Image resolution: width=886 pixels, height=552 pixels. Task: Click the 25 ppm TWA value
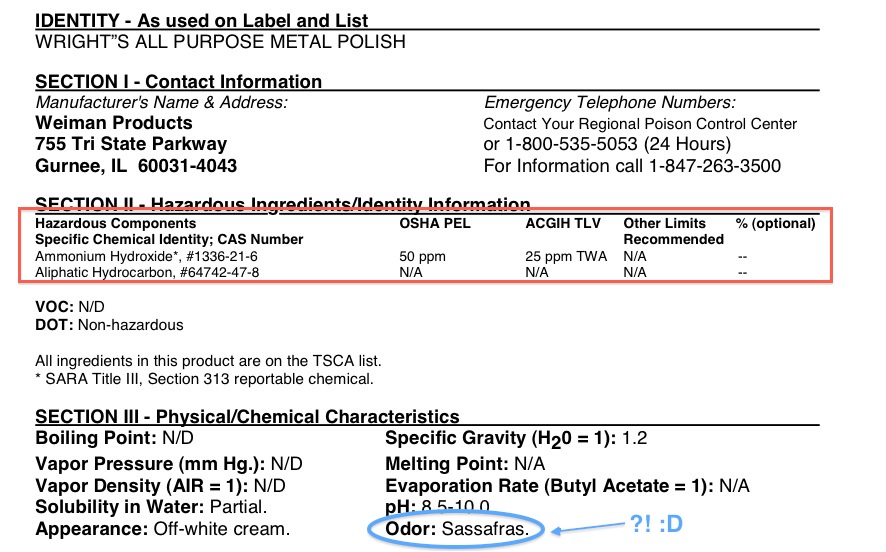click(566, 257)
